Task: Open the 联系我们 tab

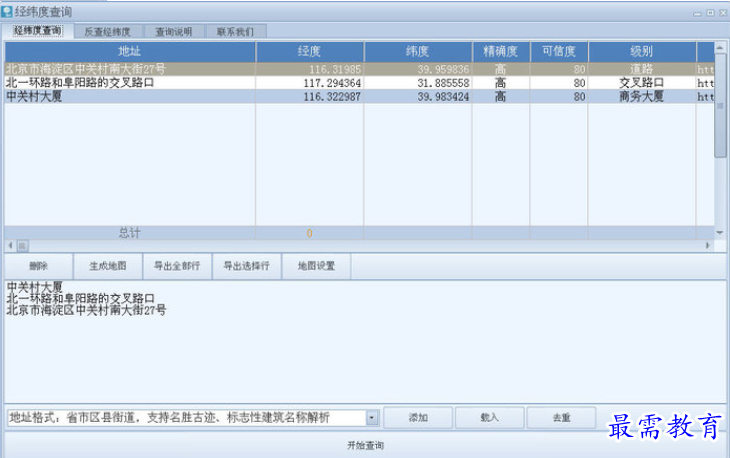Action: pyautogui.click(x=235, y=32)
